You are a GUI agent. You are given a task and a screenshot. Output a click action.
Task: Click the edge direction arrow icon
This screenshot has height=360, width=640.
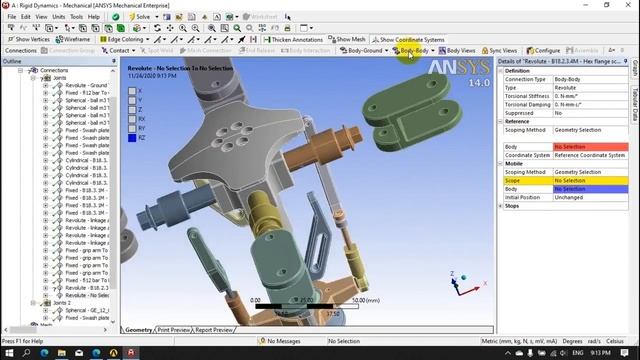coord(242,40)
